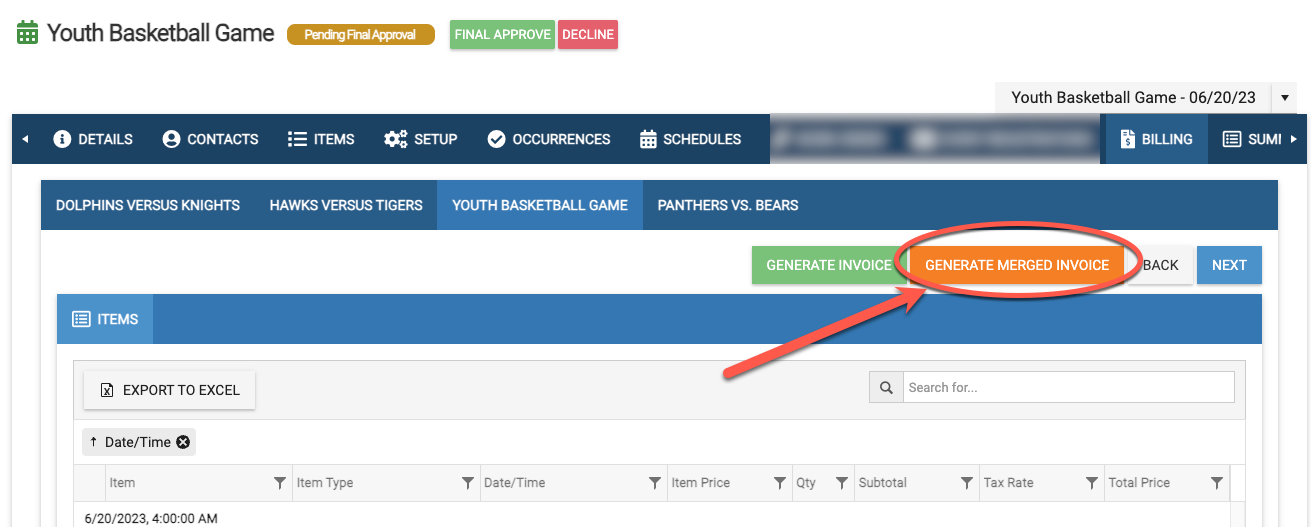
Task: Select the Panthers vs. Bears tab
Action: [727, 205]
